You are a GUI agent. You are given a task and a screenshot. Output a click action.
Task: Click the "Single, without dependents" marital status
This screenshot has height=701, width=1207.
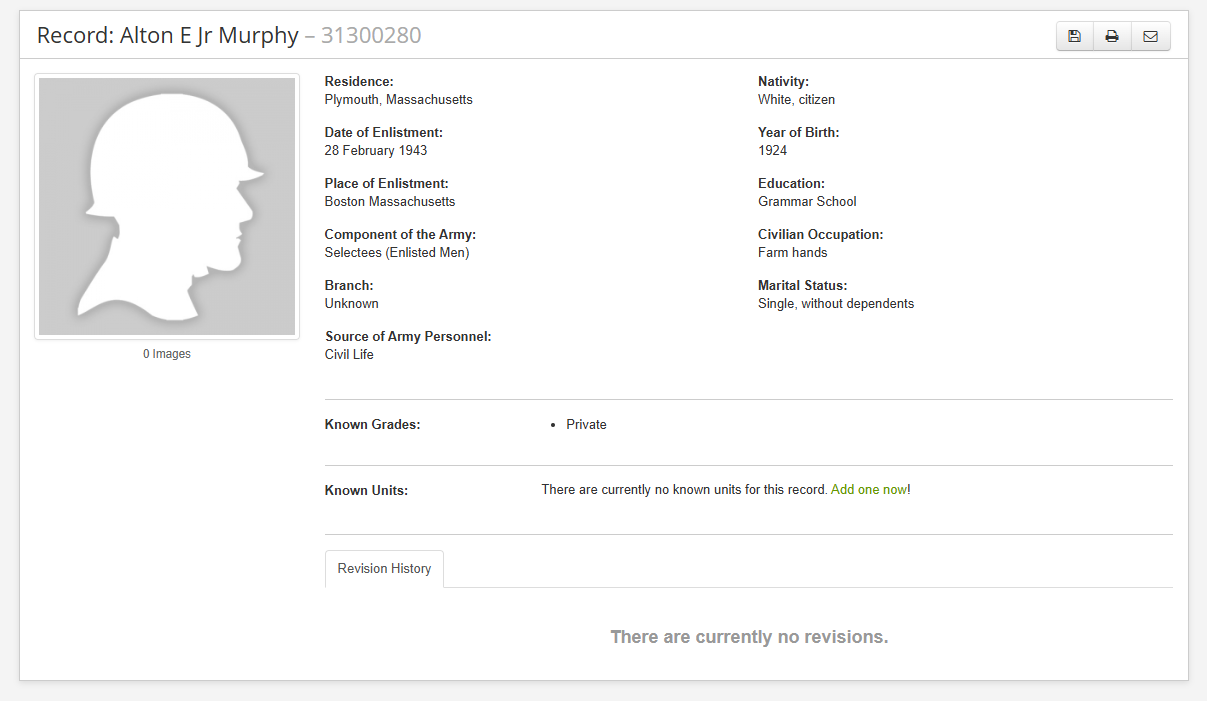tap(836, 304)
